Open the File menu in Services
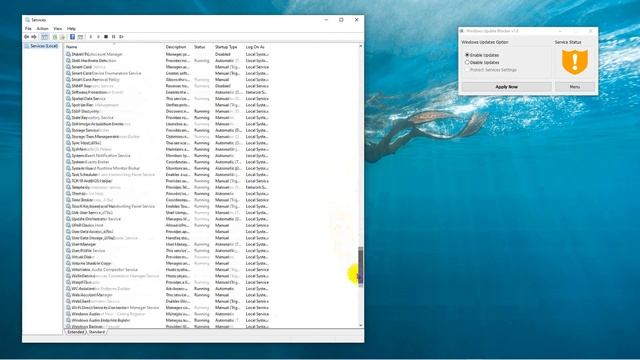This screenshot has width=640, height=360. coord(28,29)
